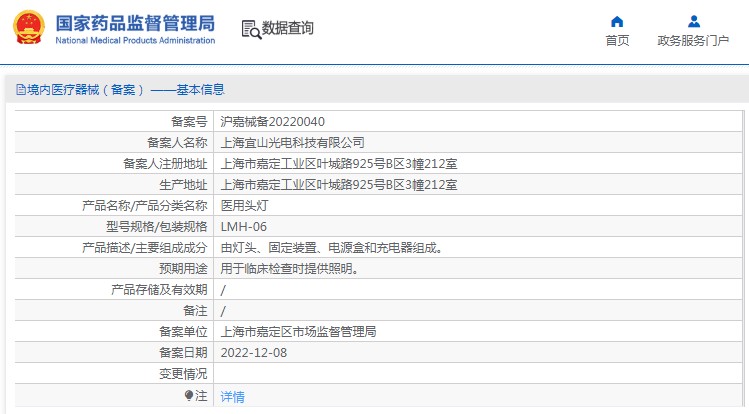This screenshot has height=414, width=749.
Task: Click the home icon above 首页
Action: pos(617,21)
